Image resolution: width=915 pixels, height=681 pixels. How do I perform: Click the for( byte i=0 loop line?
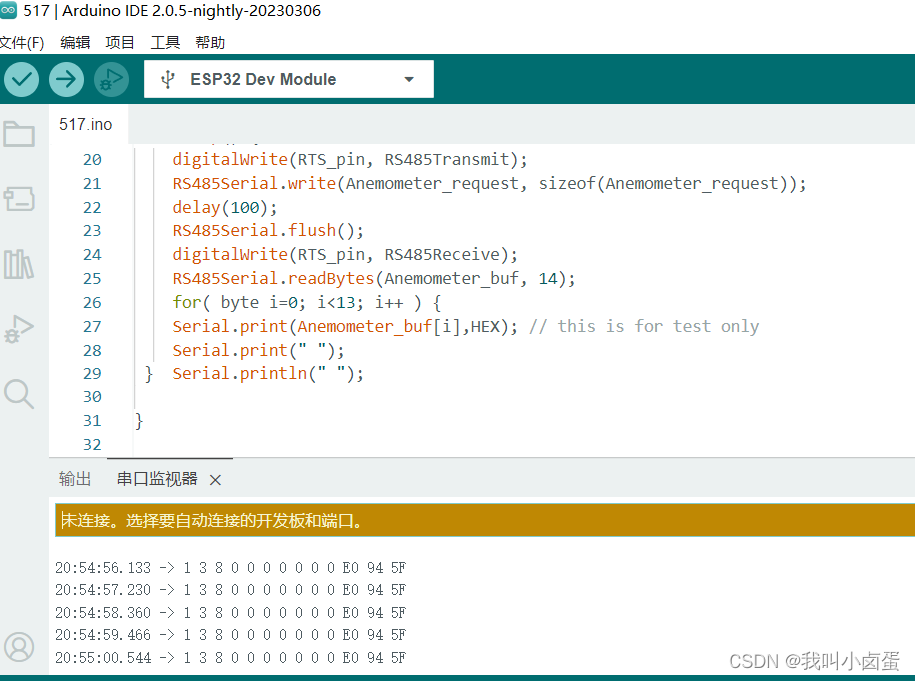coord(306,302)
